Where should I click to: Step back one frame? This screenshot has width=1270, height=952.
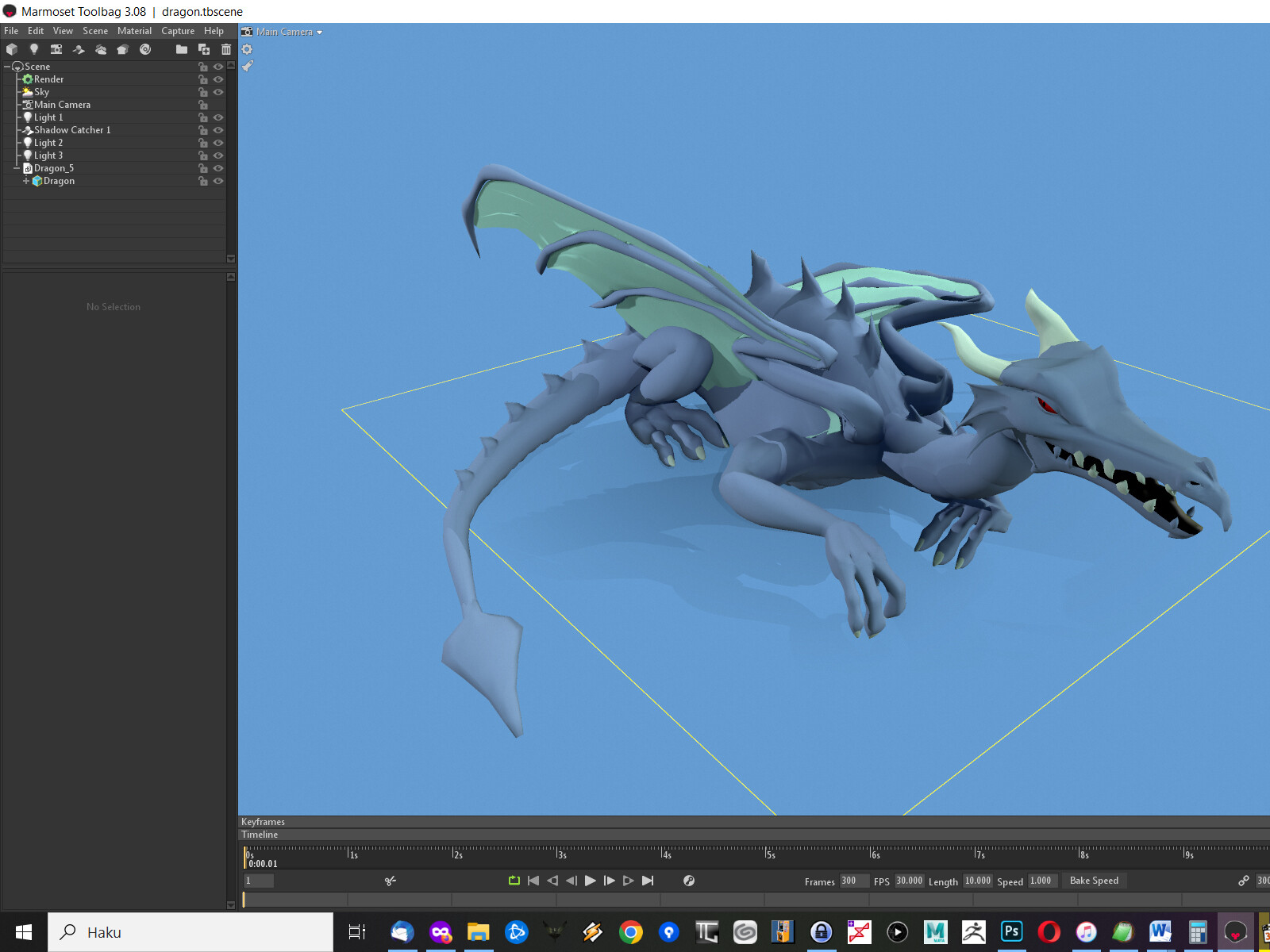(571, 881)
